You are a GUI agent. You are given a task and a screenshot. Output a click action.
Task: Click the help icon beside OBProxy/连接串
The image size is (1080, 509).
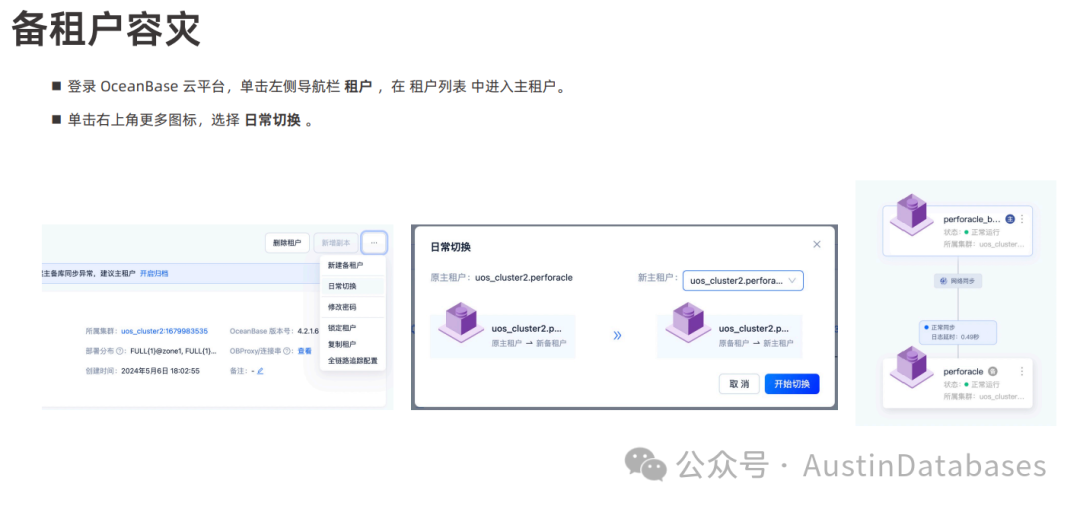pos(287,351)
